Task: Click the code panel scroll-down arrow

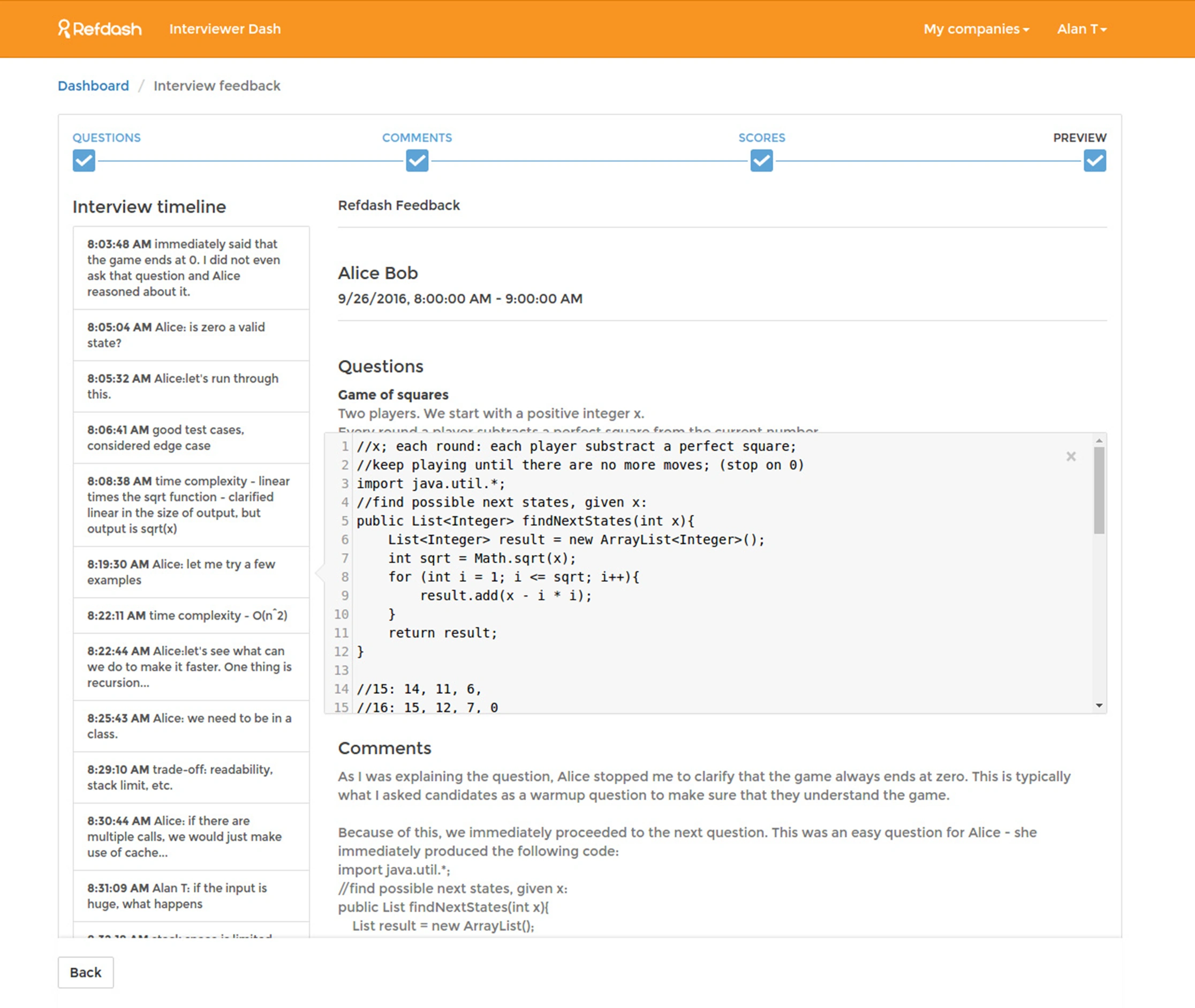Action: tap(1099, 706)
